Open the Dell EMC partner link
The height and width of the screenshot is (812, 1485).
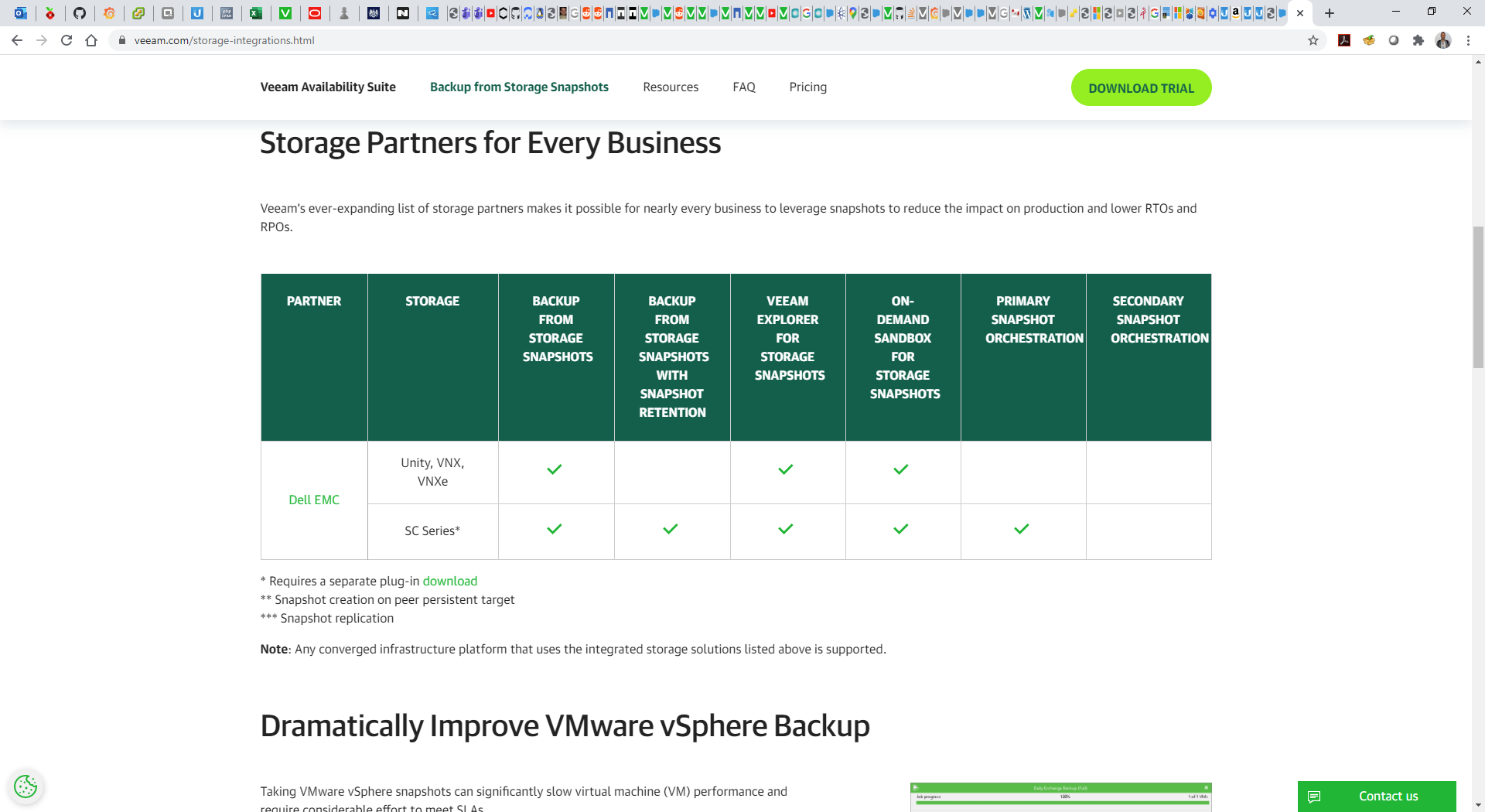(x=314, y=500)
